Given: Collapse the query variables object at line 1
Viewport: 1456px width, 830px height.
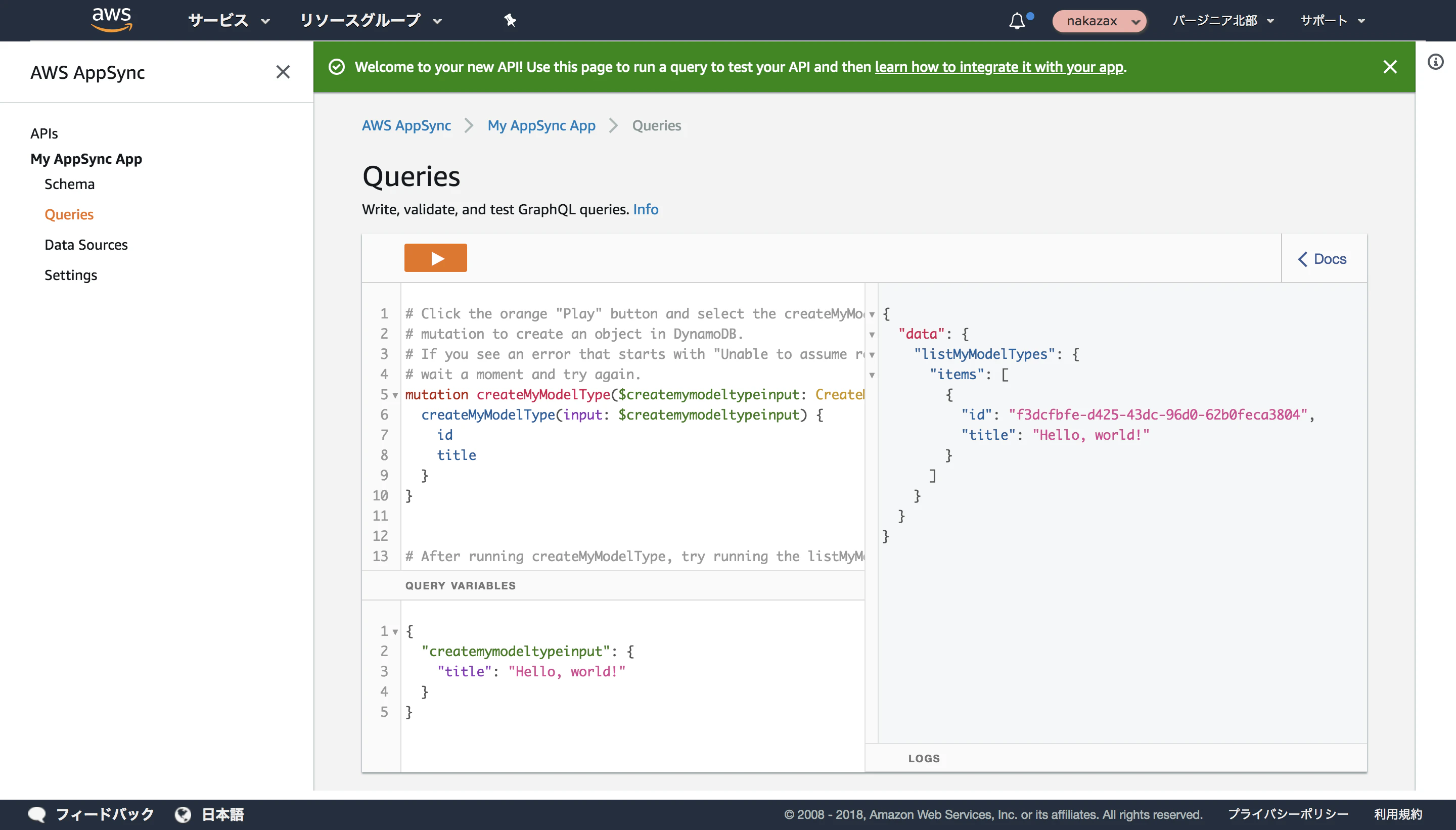Looking at the screenshot, I should coord(395,632).
